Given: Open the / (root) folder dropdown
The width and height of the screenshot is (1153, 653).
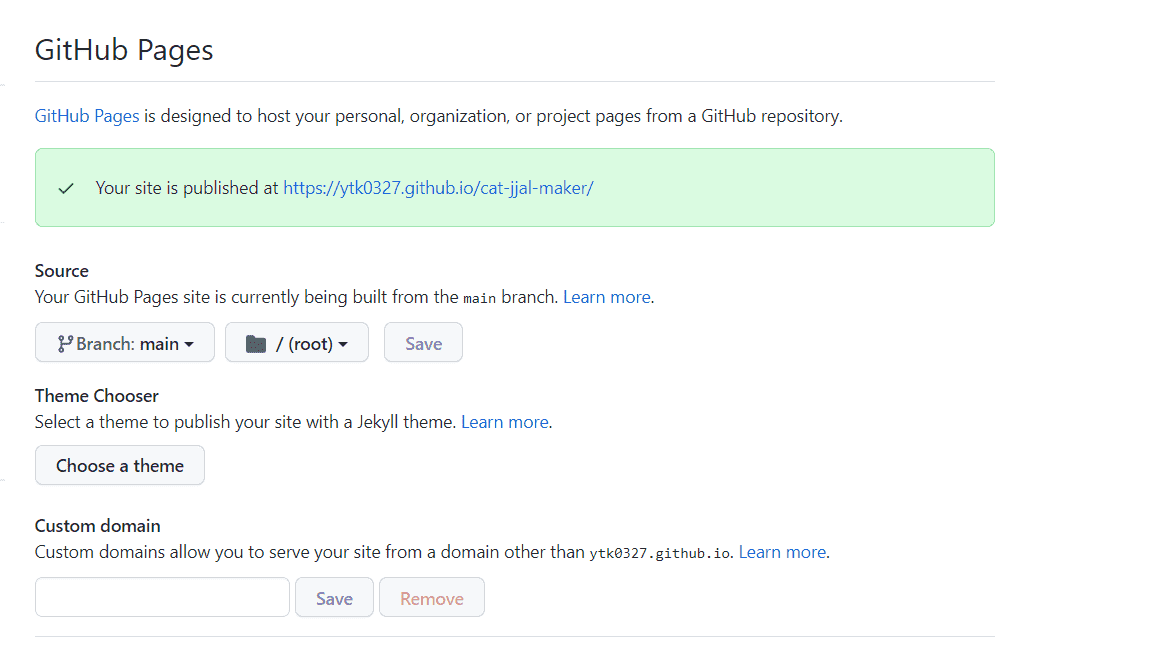Looking at the screenshot, I should (297, 343).
